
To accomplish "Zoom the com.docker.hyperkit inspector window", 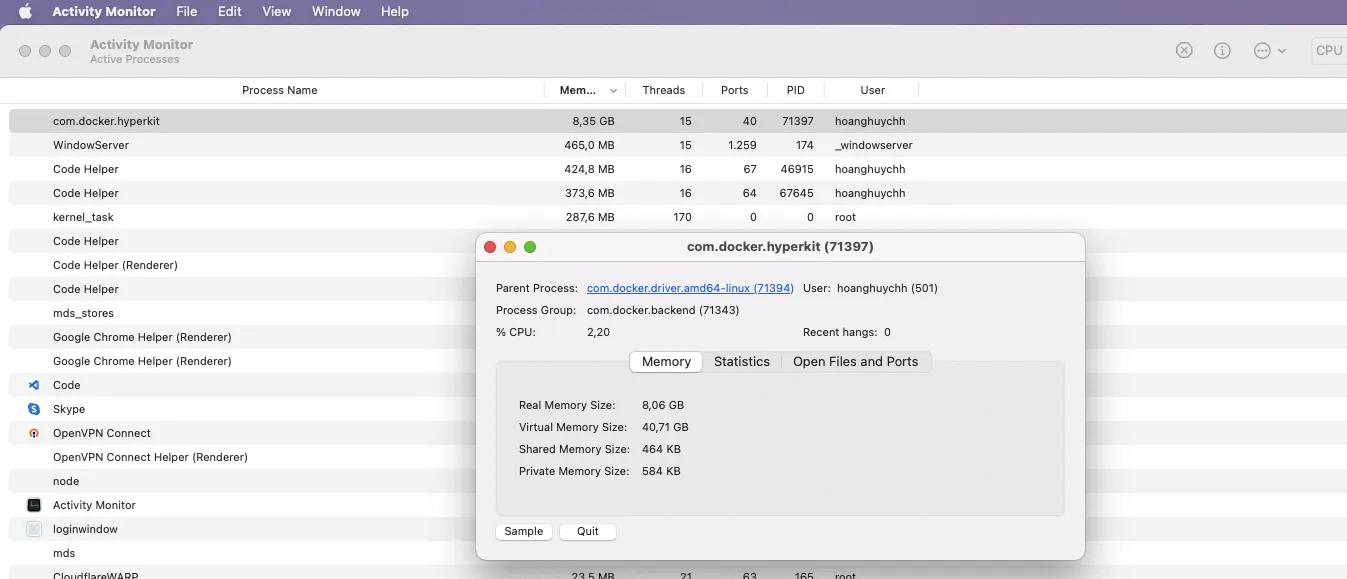I will [530, 247].
